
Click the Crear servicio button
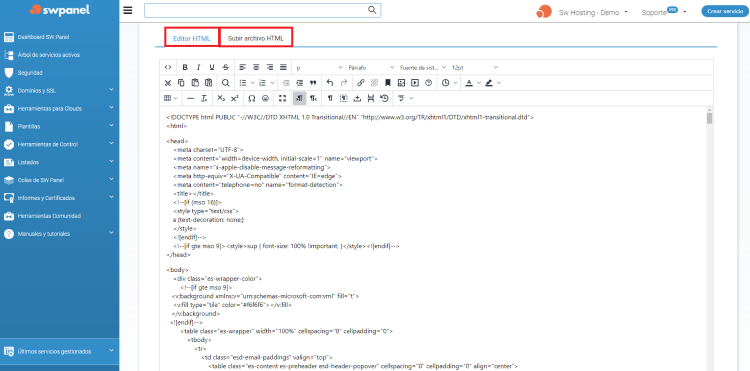[x=725, y=11]
